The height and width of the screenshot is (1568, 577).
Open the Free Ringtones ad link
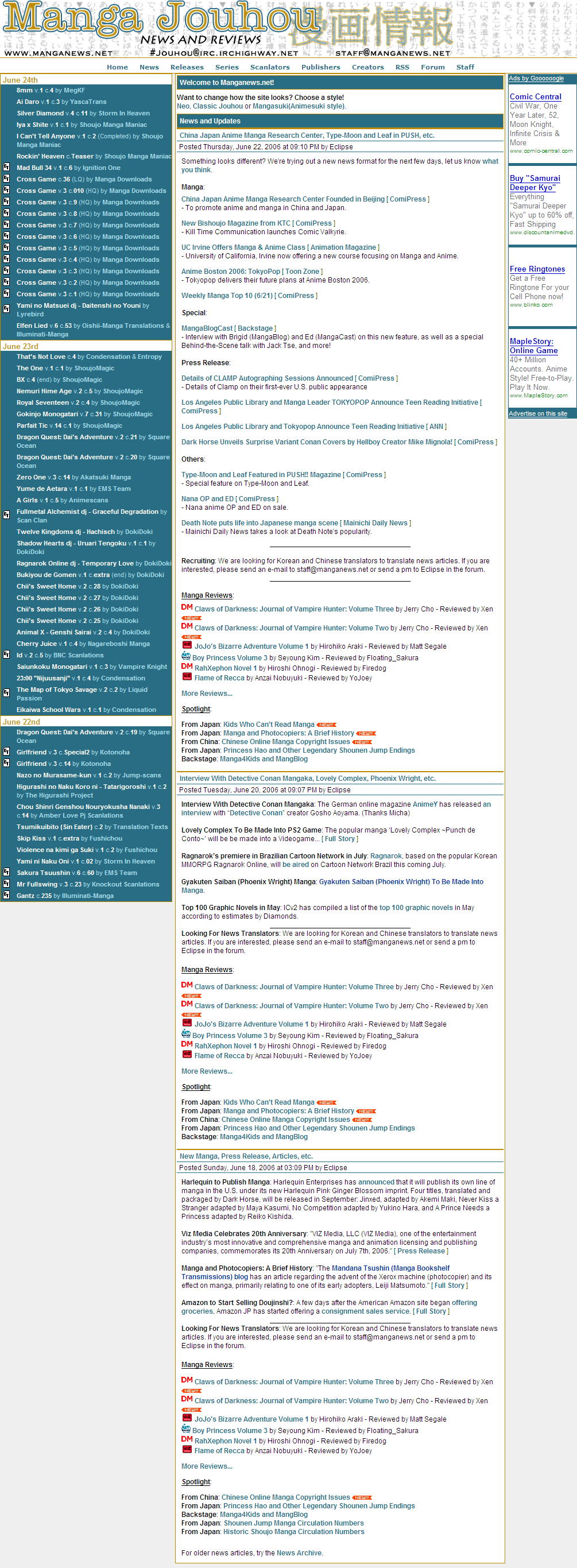537,269
